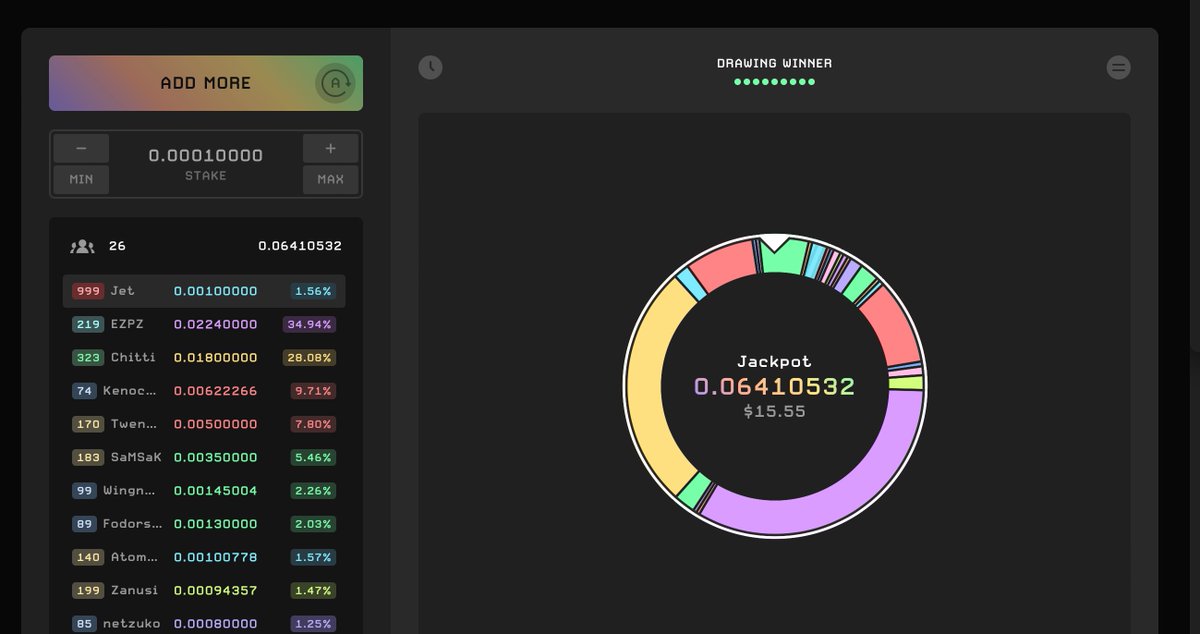Click the $15.55 jackpot value
This screenshot has width=1200, height=634.
pyautogui.click(x=775, y=411)
